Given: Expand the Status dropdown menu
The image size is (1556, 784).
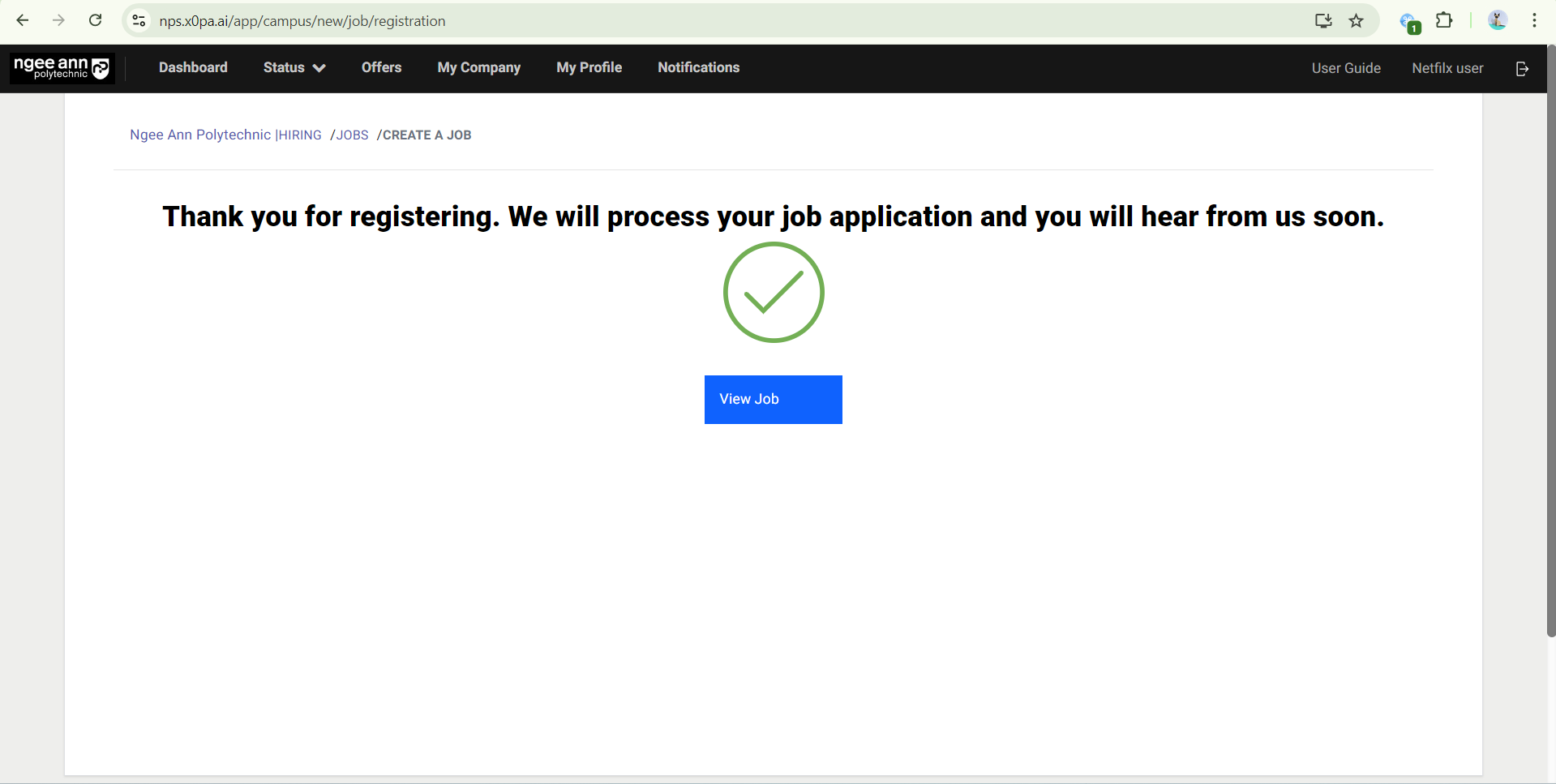Looking at the screenshot, I should (294, 68).
